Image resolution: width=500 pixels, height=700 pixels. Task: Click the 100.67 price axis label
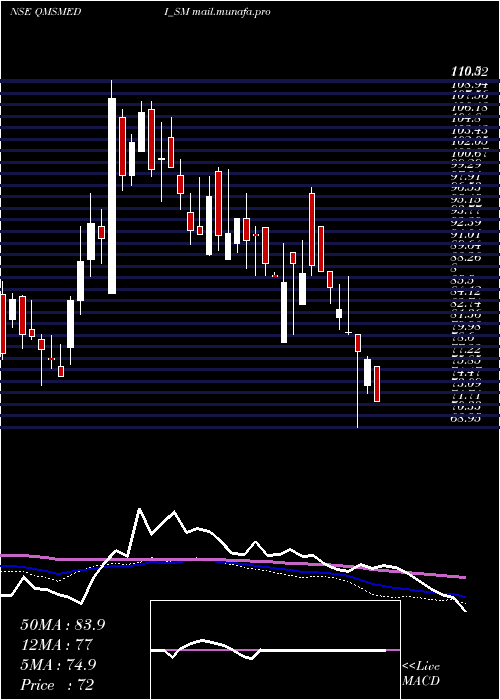[x=469, y=153]
